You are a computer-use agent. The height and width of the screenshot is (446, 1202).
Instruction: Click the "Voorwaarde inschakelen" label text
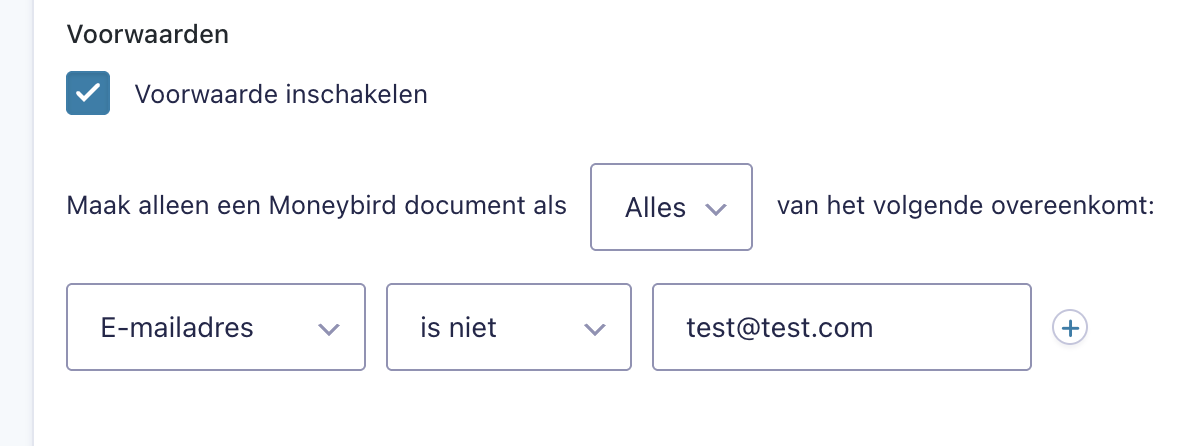click(x=281, y=95)
